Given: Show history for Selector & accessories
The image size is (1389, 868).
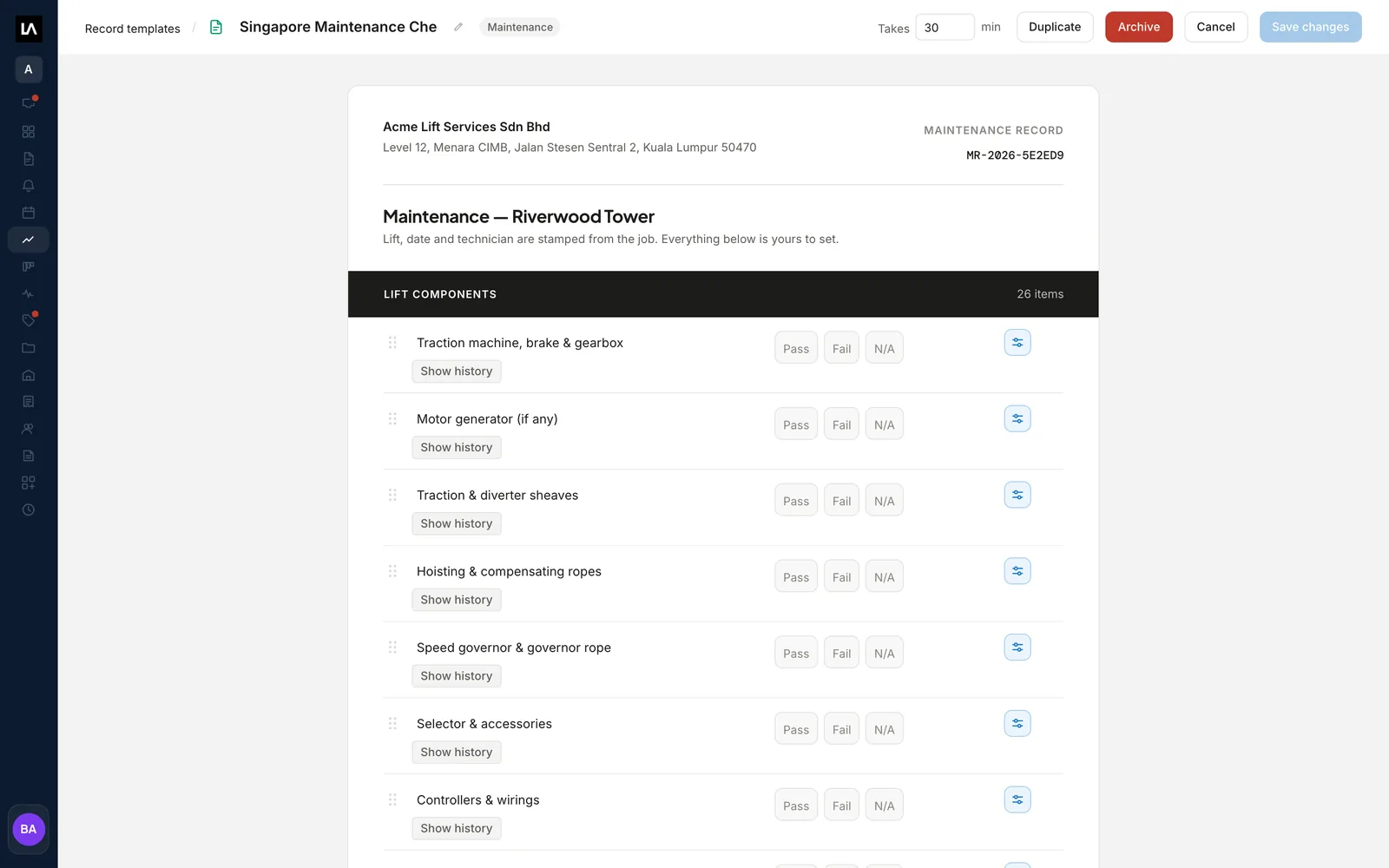Looking at the screenshot, I should (457, 753).
